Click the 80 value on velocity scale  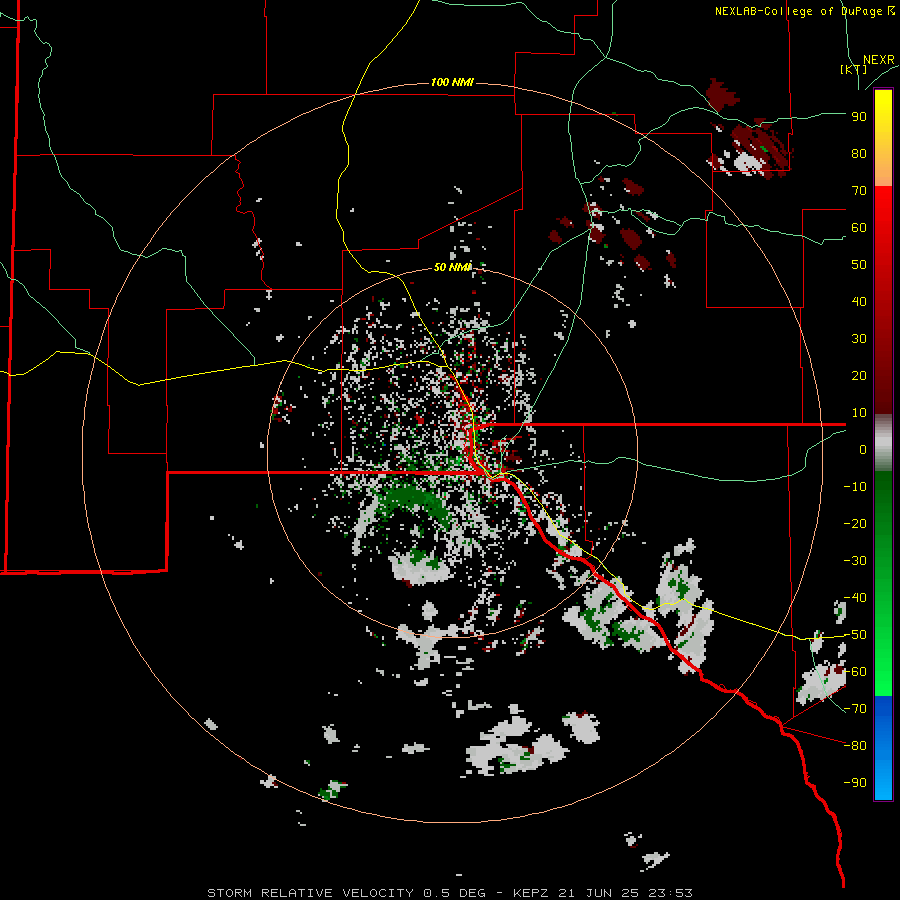pos(859,153)
